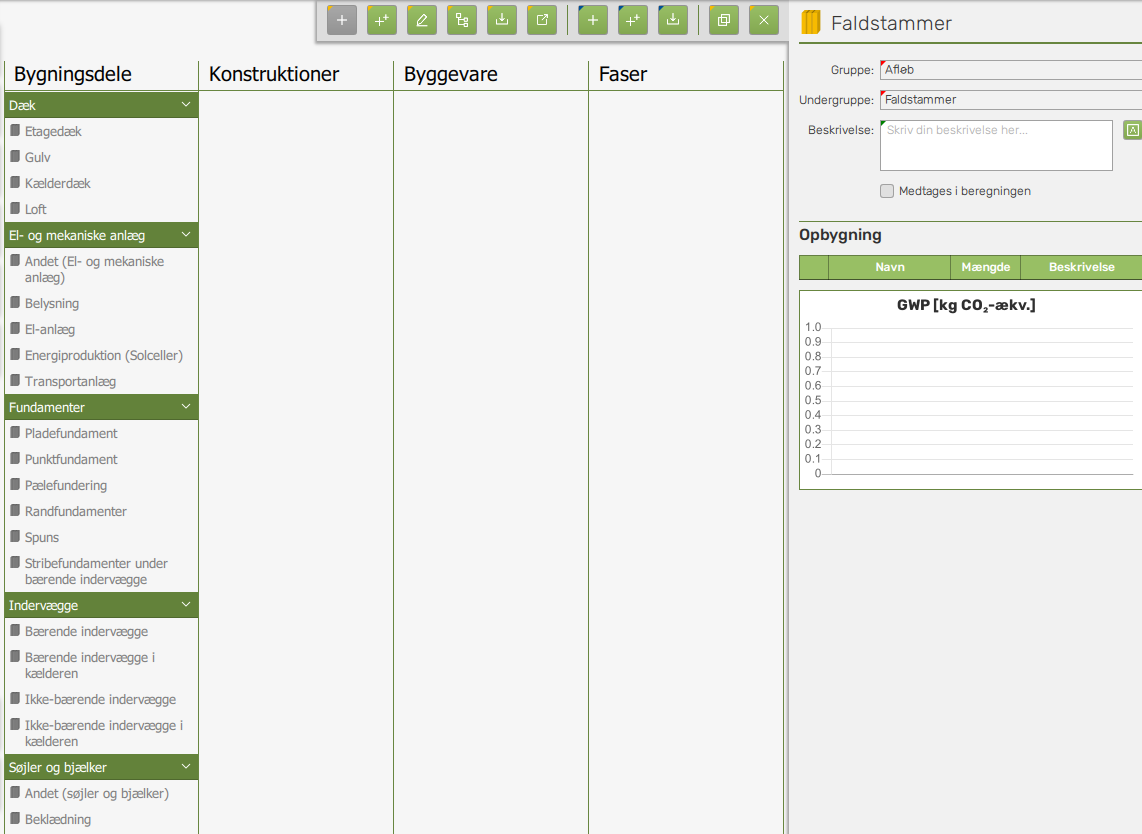Image resolution: width=1142 pixels, height=834 pixels.
Task: Collapse El- og mekaniske anlæg group
Action: [x=185, y=235]
